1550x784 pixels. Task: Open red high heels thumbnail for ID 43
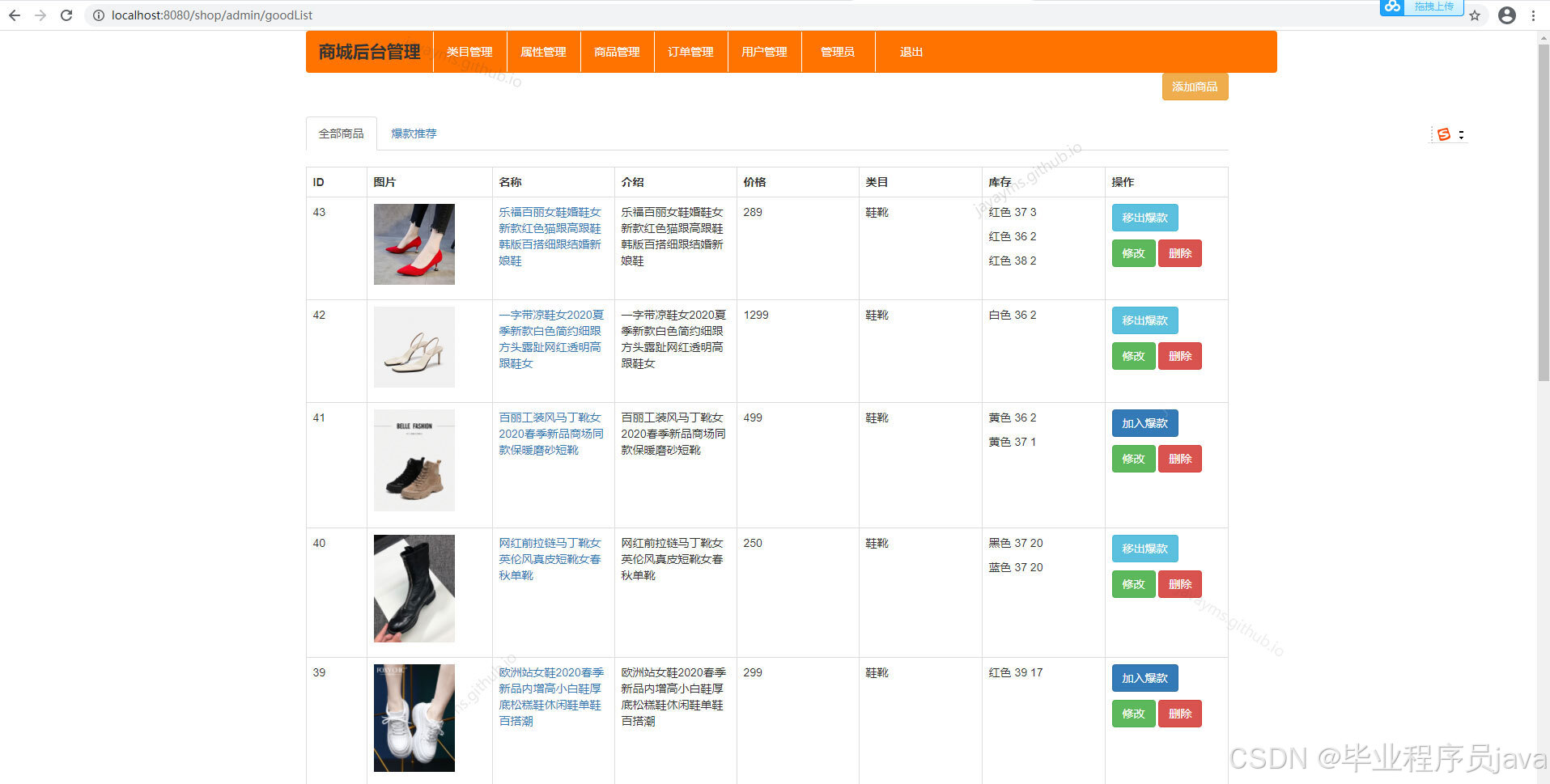click(x=414, y=244)
